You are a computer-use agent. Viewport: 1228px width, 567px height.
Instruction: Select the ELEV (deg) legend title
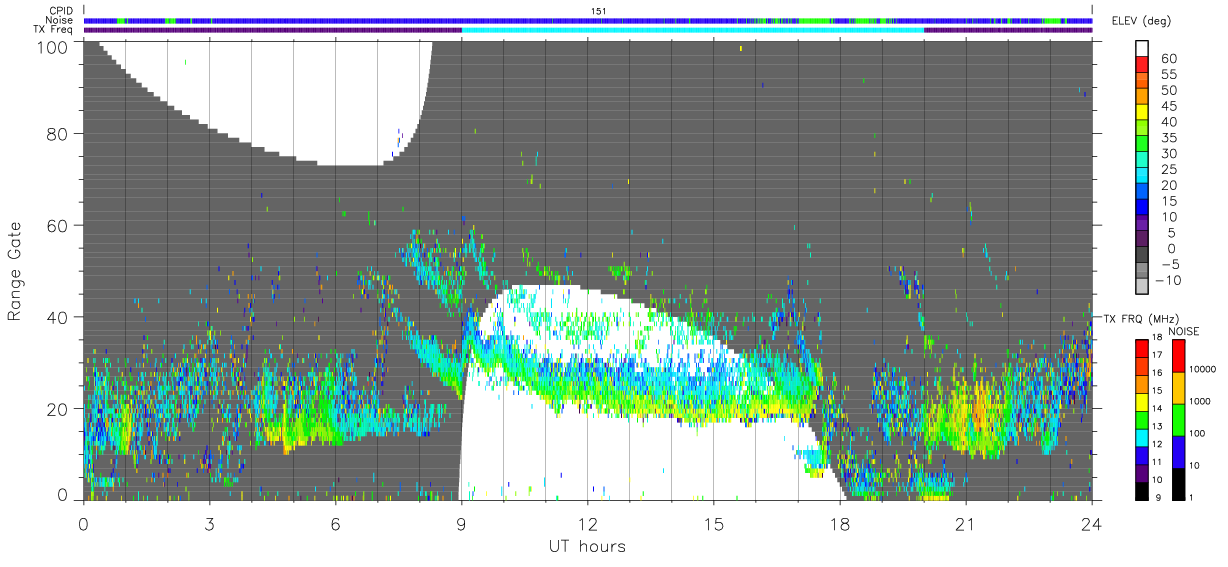1141,21
